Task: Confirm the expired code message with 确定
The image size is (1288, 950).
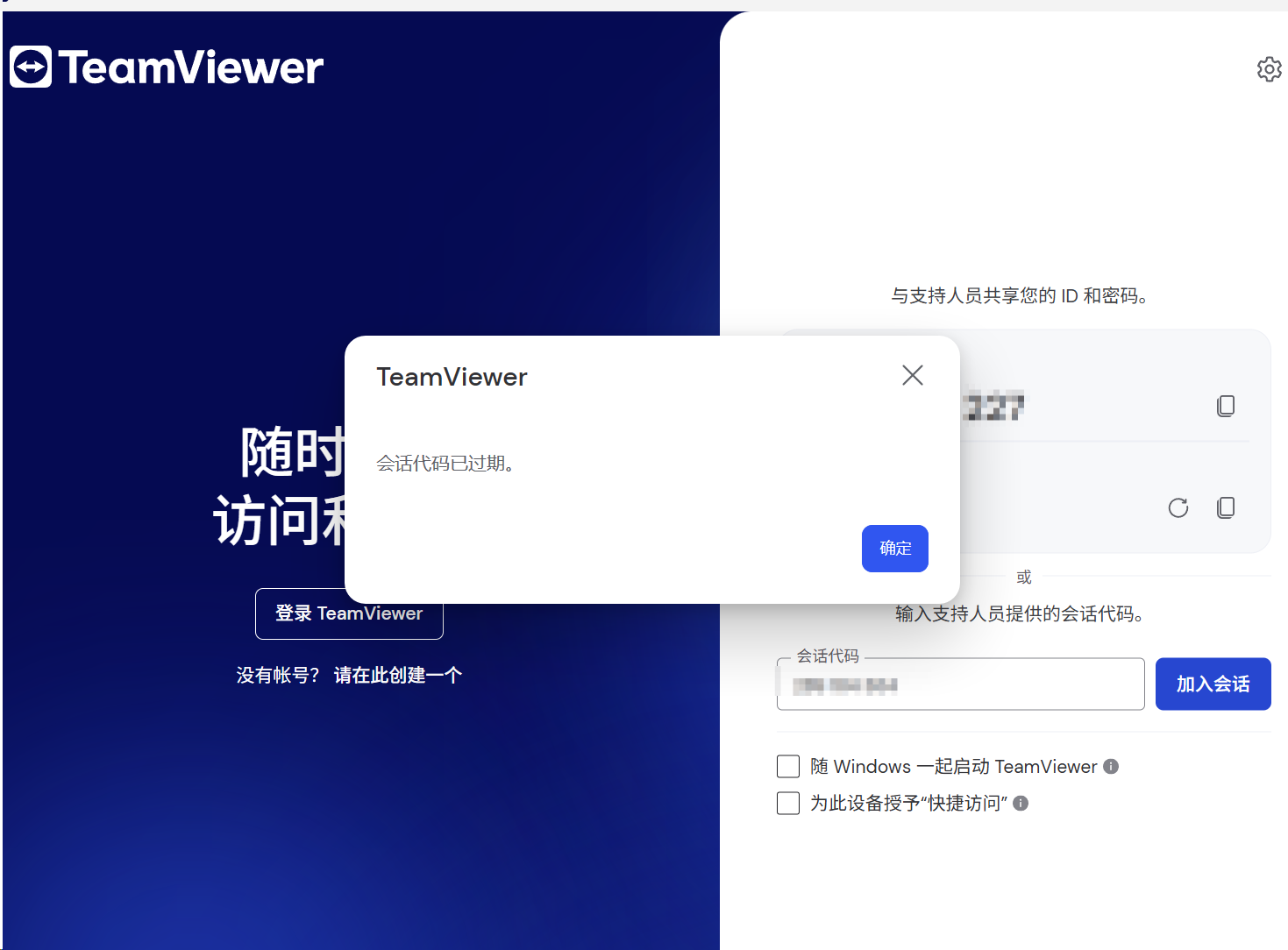Action: point(895,549)
